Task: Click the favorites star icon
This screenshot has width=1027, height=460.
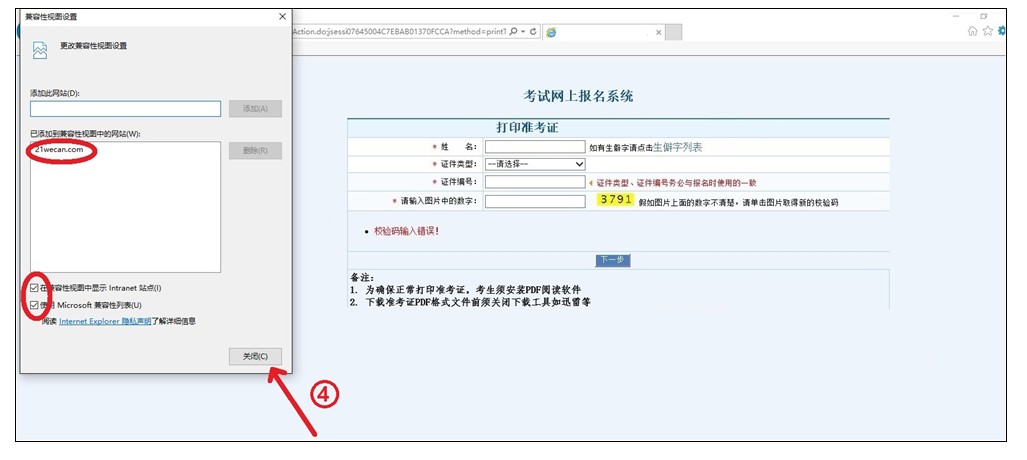Action: coord(988,31)
